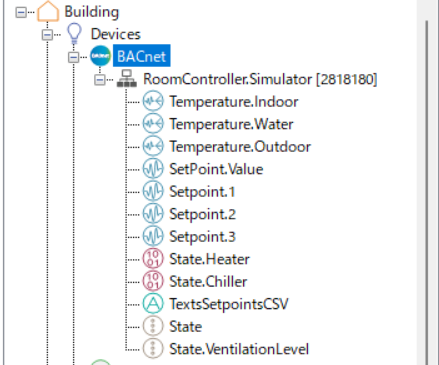
Task: Click the binary icon beside State.Heater
Action: pyautogui.click(x=153, y=259)
